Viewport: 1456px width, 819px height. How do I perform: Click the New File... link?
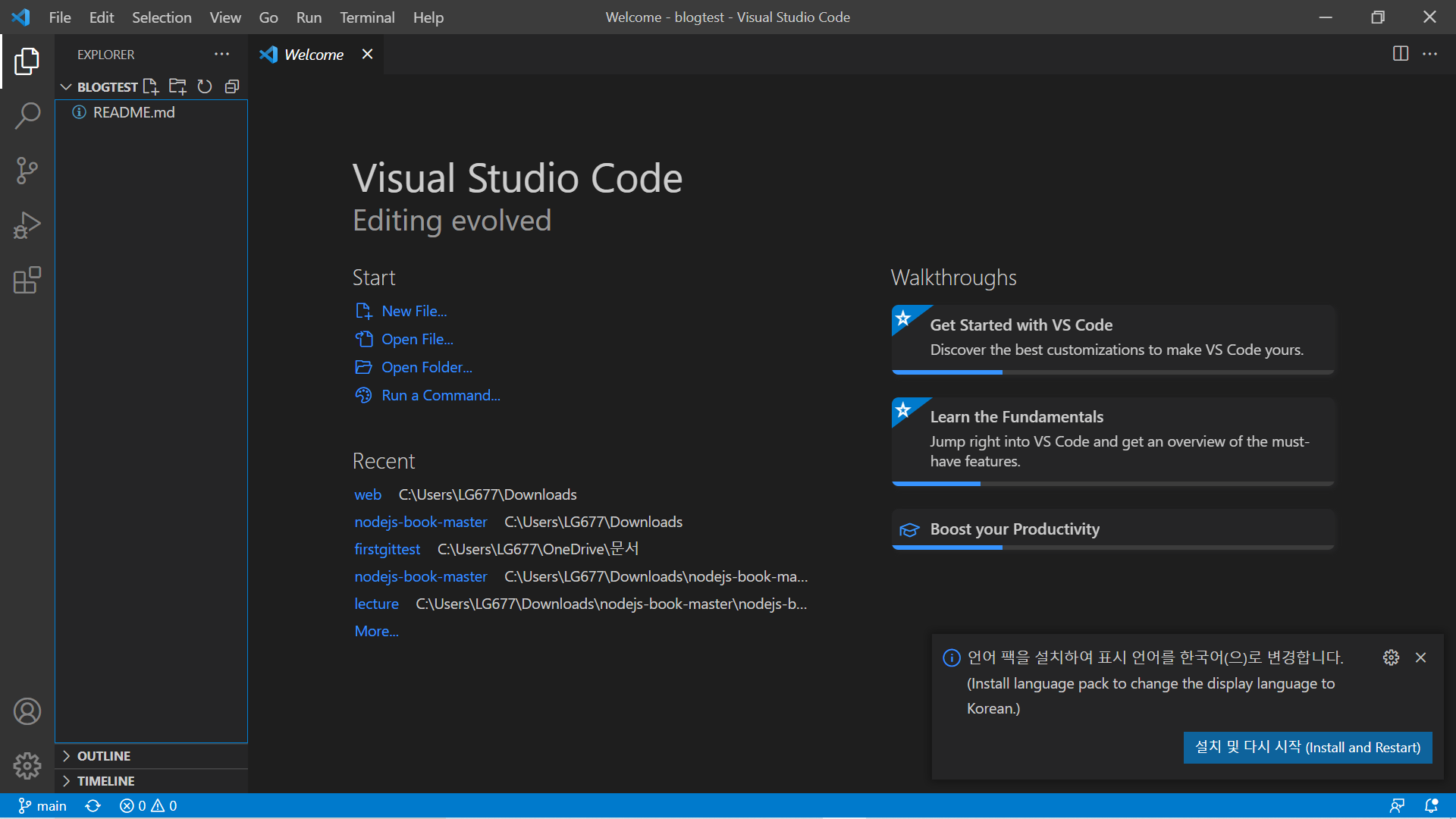[414, 311]
